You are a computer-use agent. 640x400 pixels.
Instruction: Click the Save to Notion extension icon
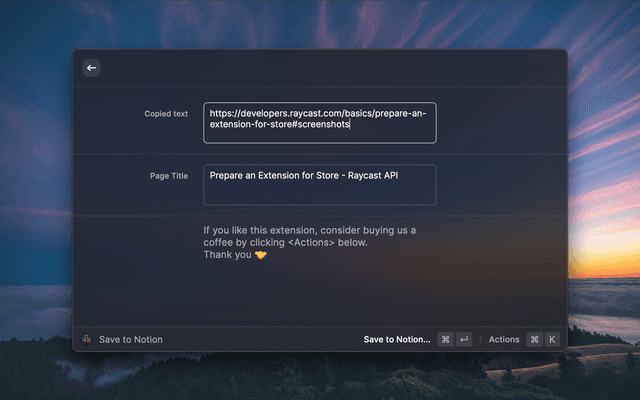point(87,340)
